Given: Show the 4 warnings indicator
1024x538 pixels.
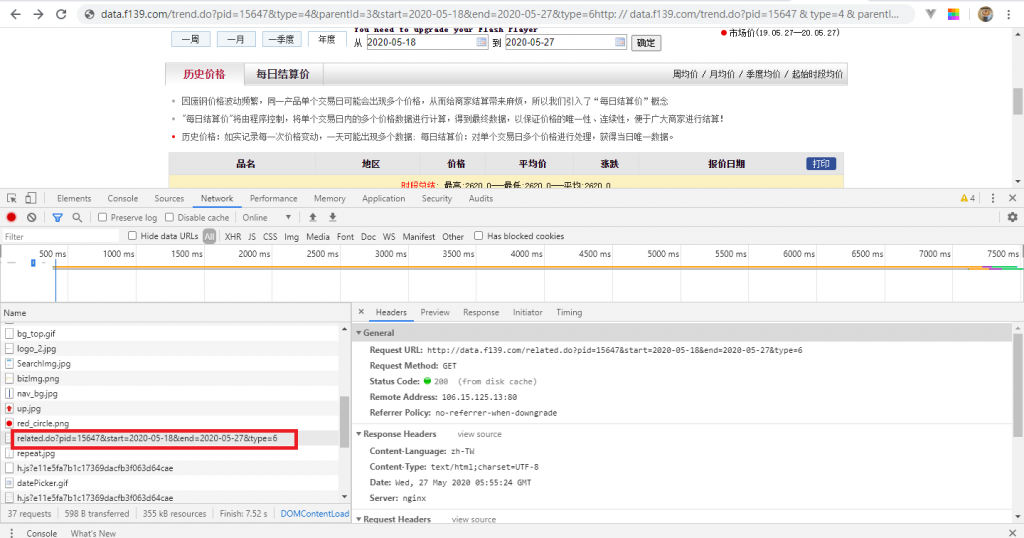Looking at the screenshot, I should click(x=967, y=198).
